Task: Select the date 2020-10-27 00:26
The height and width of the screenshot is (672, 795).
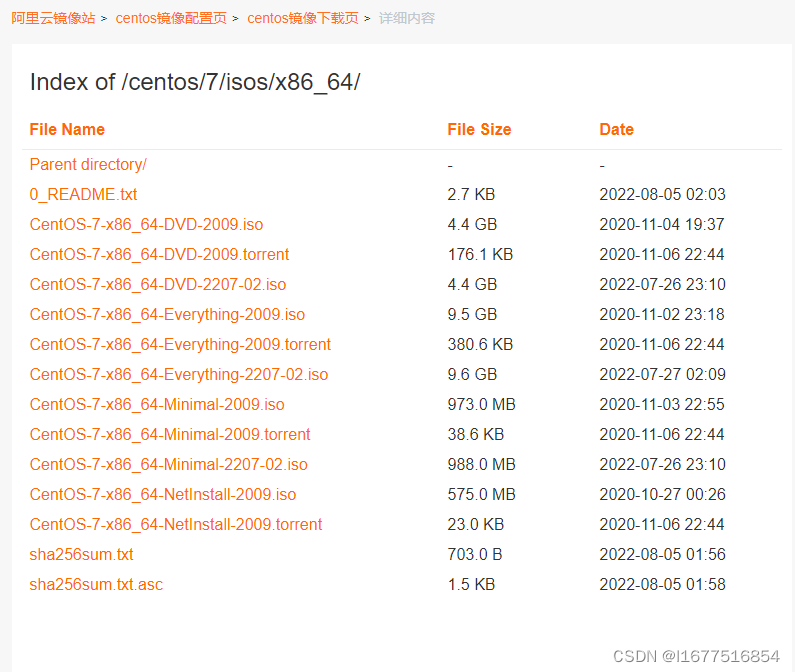Action: 662,494
